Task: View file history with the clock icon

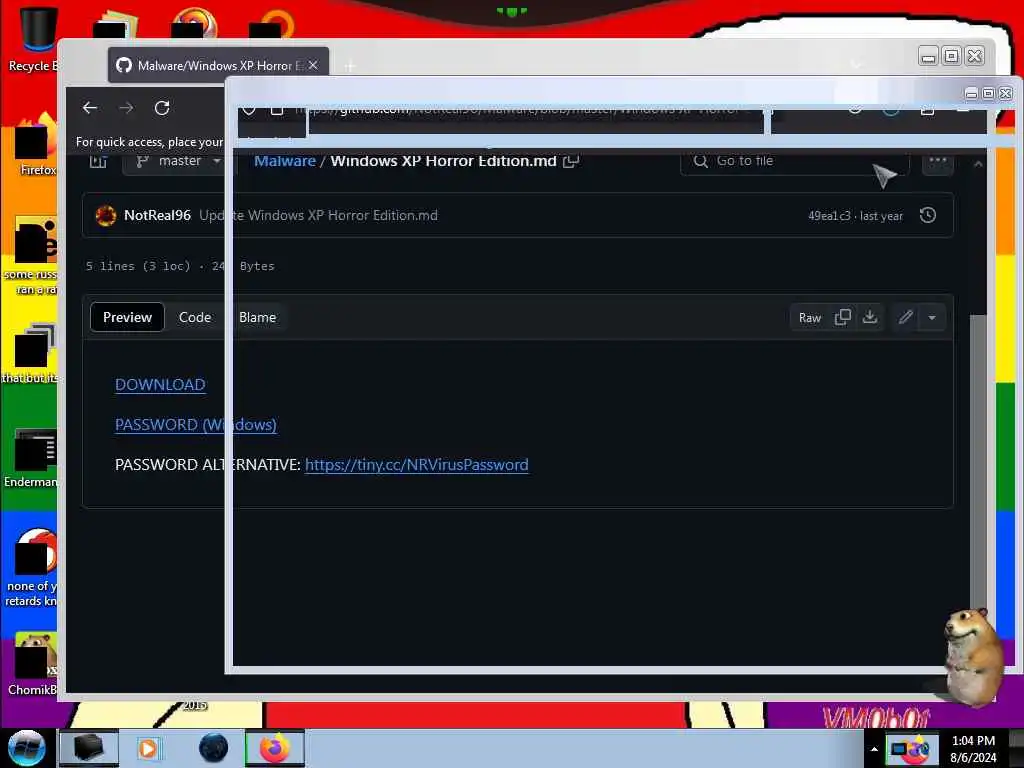Action: 927,216
